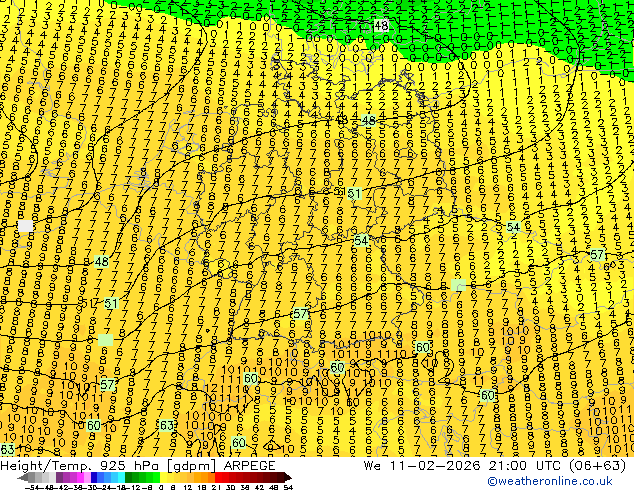Click the magenta legend color segment

80,477
